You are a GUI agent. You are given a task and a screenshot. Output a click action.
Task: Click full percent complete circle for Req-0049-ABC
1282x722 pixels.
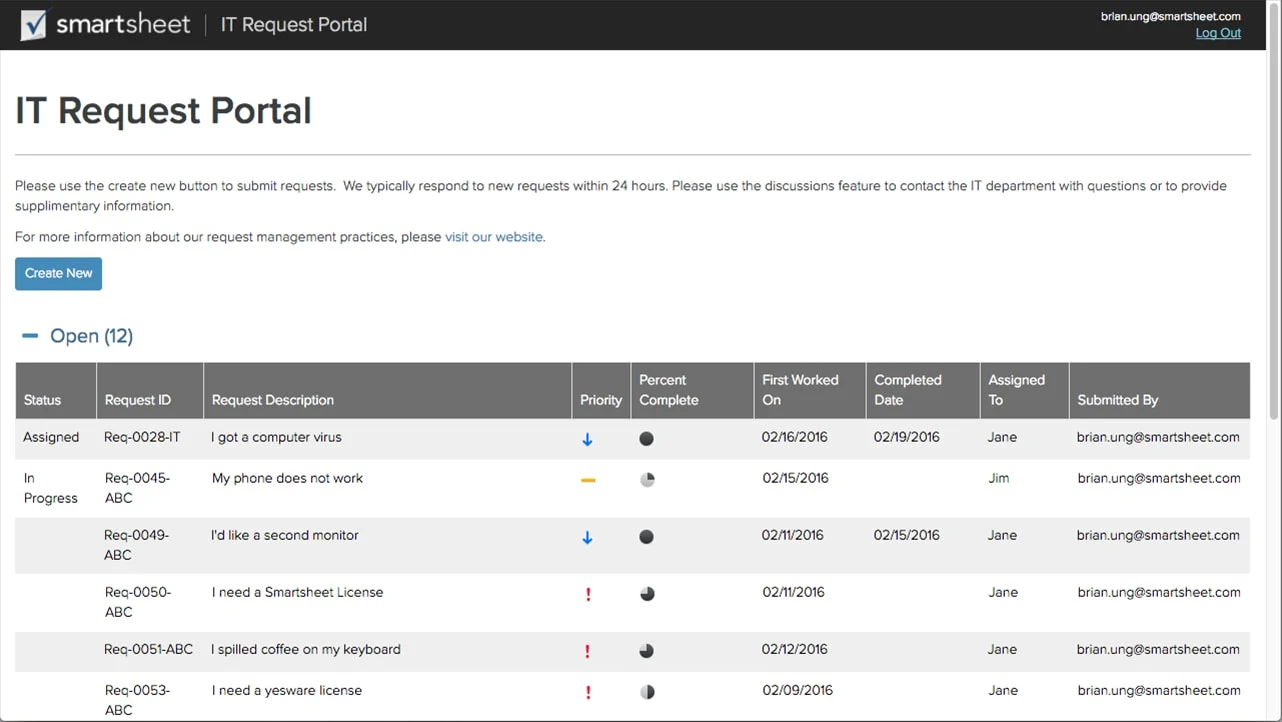tap(647, 536)
